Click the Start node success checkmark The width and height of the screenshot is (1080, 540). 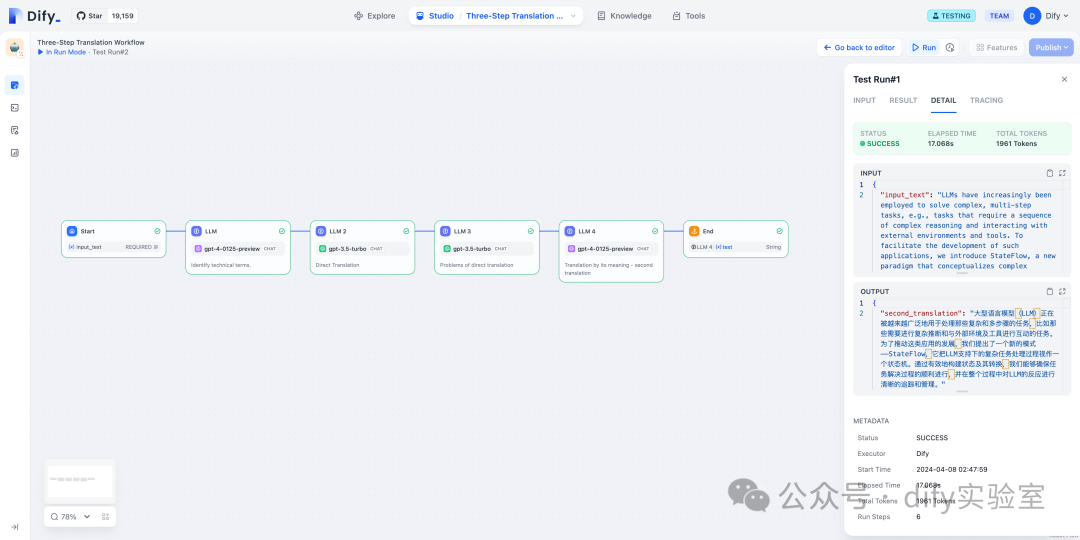point(157,231)
